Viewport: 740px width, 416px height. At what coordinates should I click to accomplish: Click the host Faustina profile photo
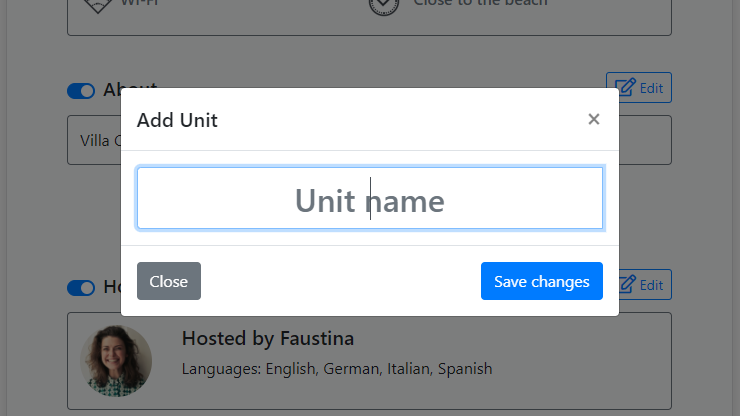pos(116,361)
